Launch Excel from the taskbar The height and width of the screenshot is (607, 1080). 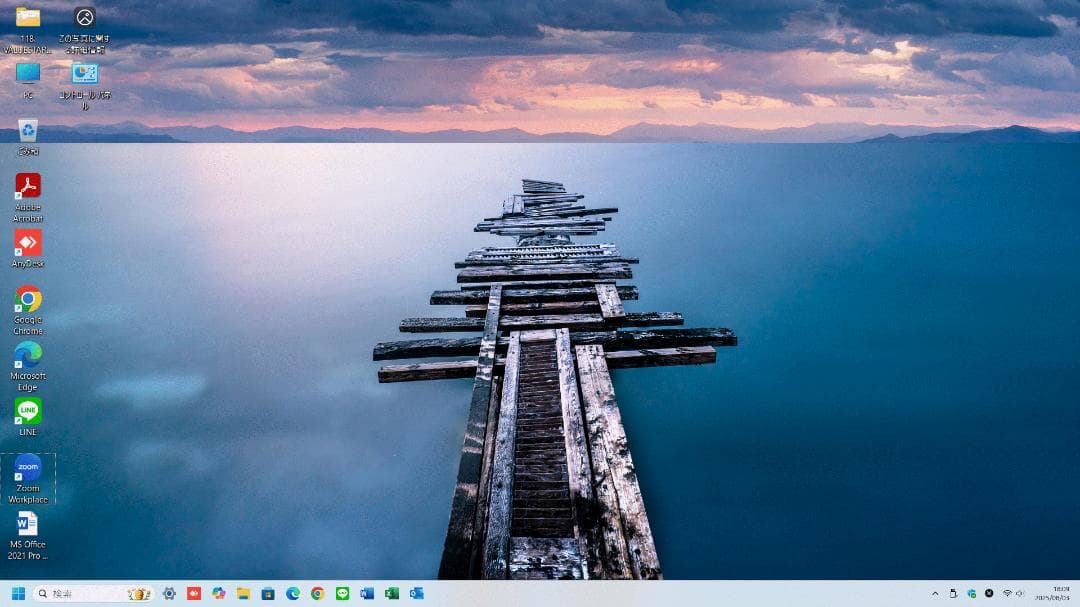(392, 593)
